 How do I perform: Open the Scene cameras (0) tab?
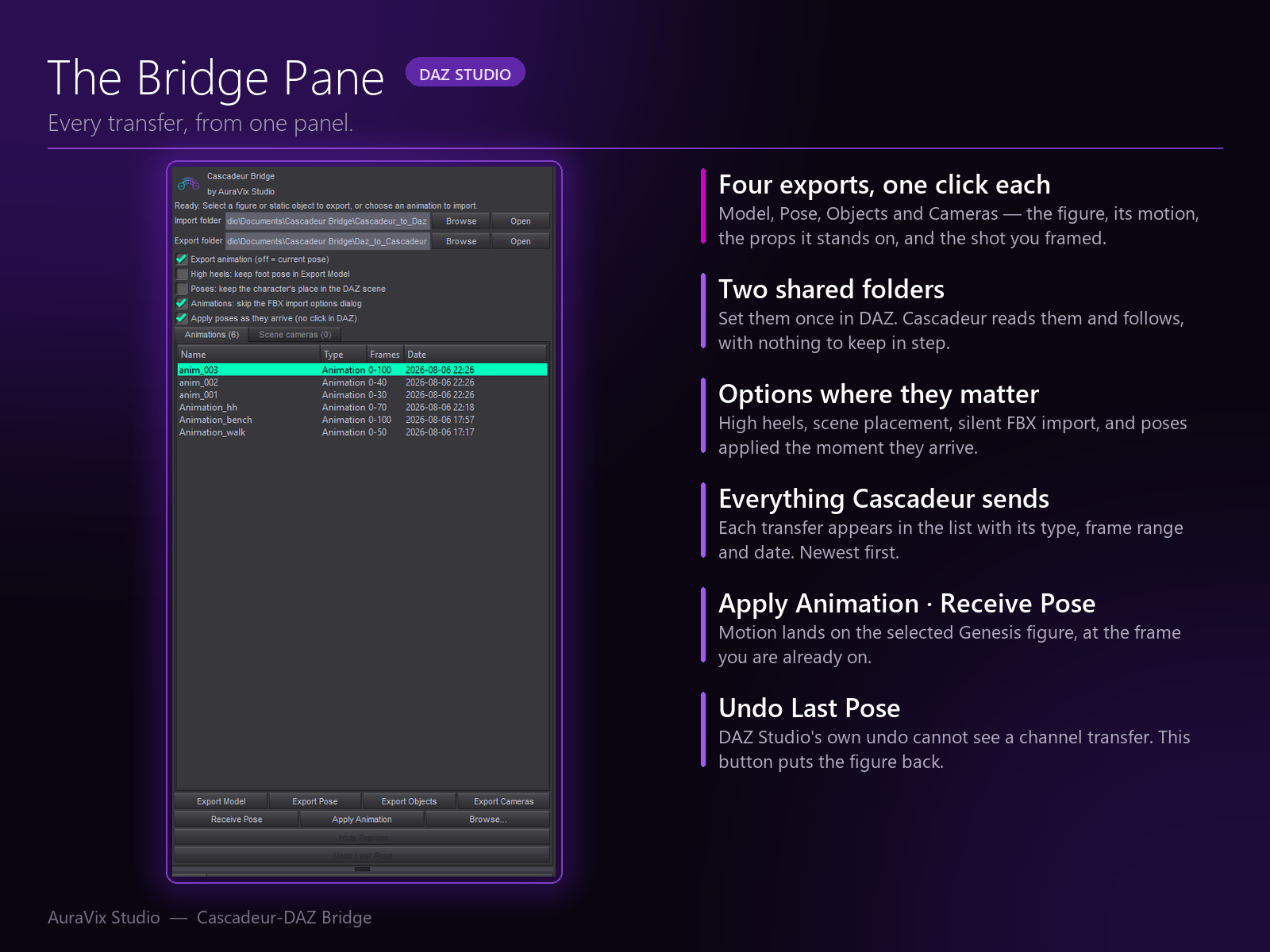tap(295, 335)
